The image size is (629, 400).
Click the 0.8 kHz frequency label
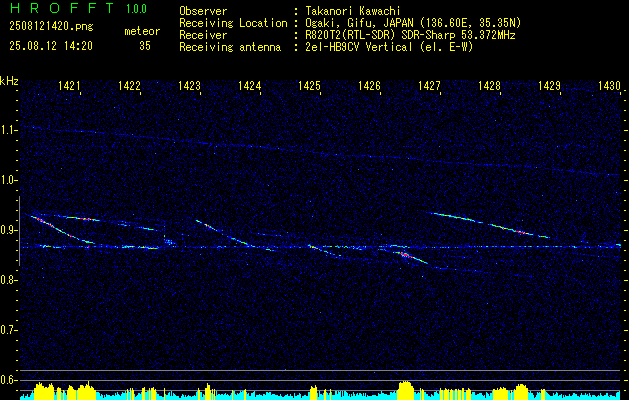[8, 280]
